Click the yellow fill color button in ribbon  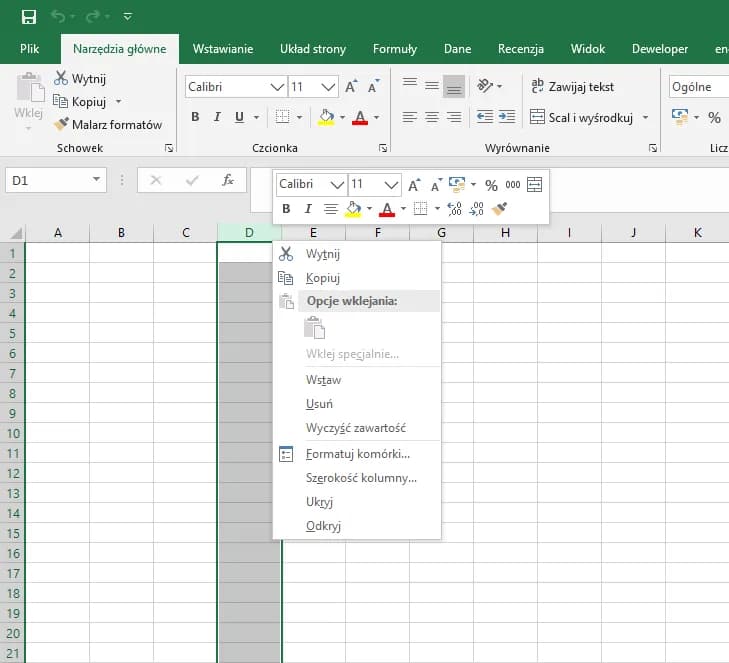pyautogui.click(x=326, y=117)
